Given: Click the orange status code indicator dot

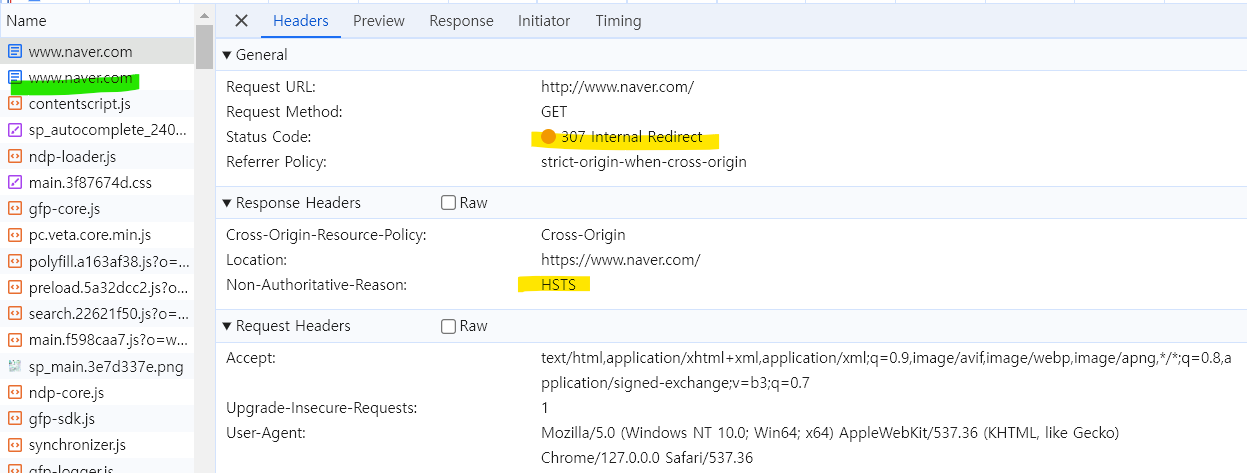Looking at the screenshot, I should (x=548, y=137).
